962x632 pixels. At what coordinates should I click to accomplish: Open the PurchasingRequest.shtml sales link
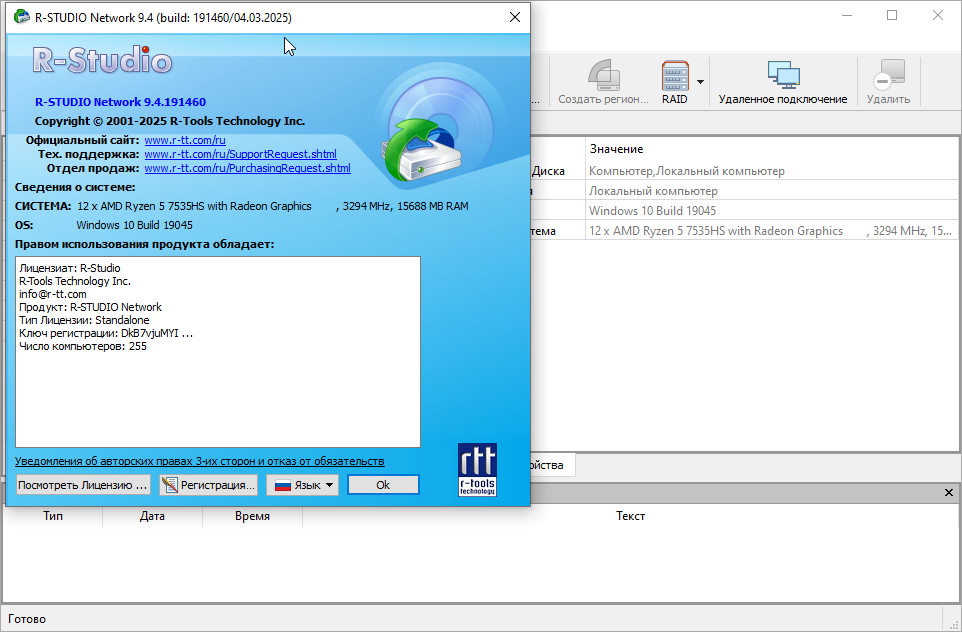[248, 168]
